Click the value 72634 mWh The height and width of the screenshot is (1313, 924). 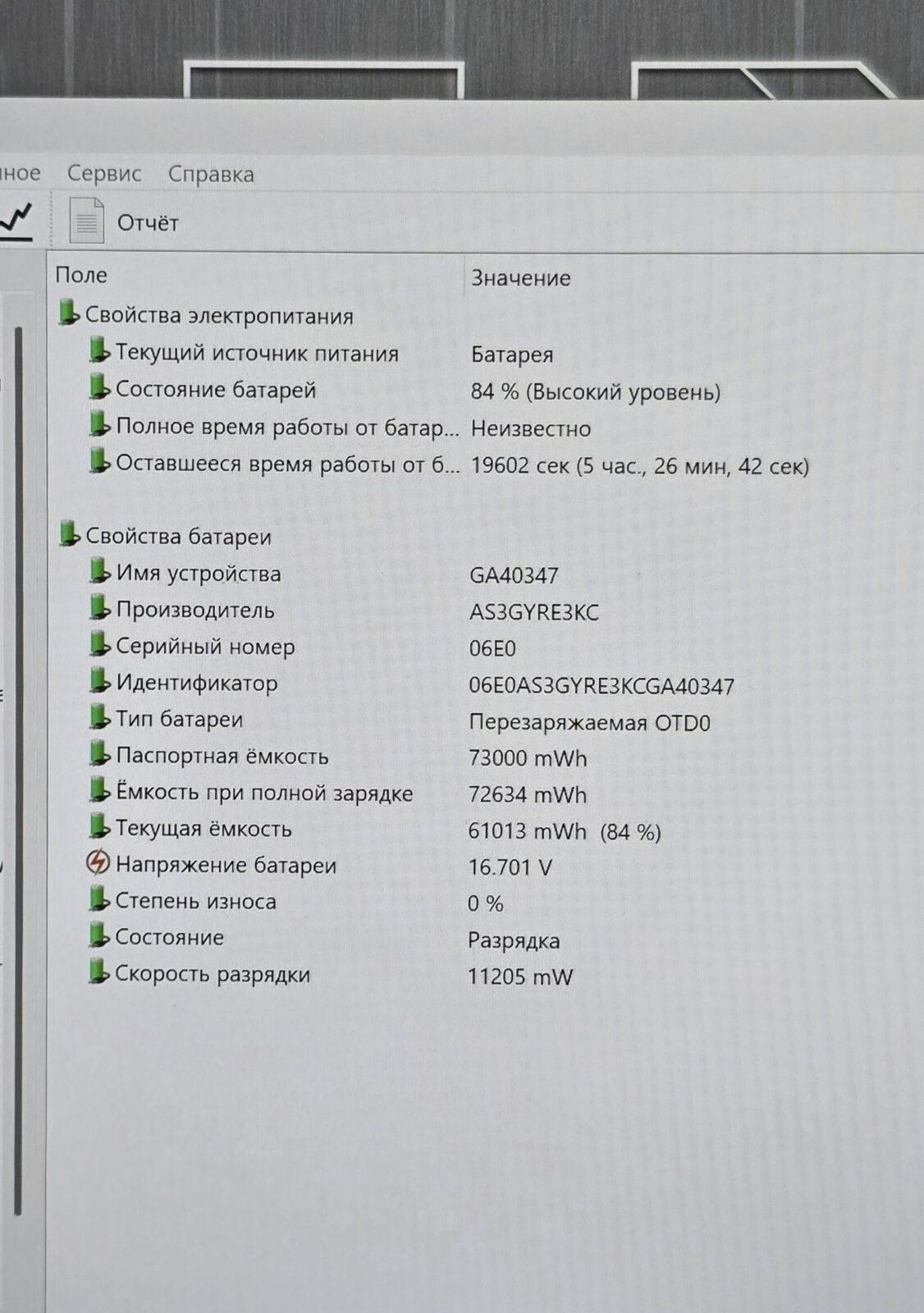(528, 794)
